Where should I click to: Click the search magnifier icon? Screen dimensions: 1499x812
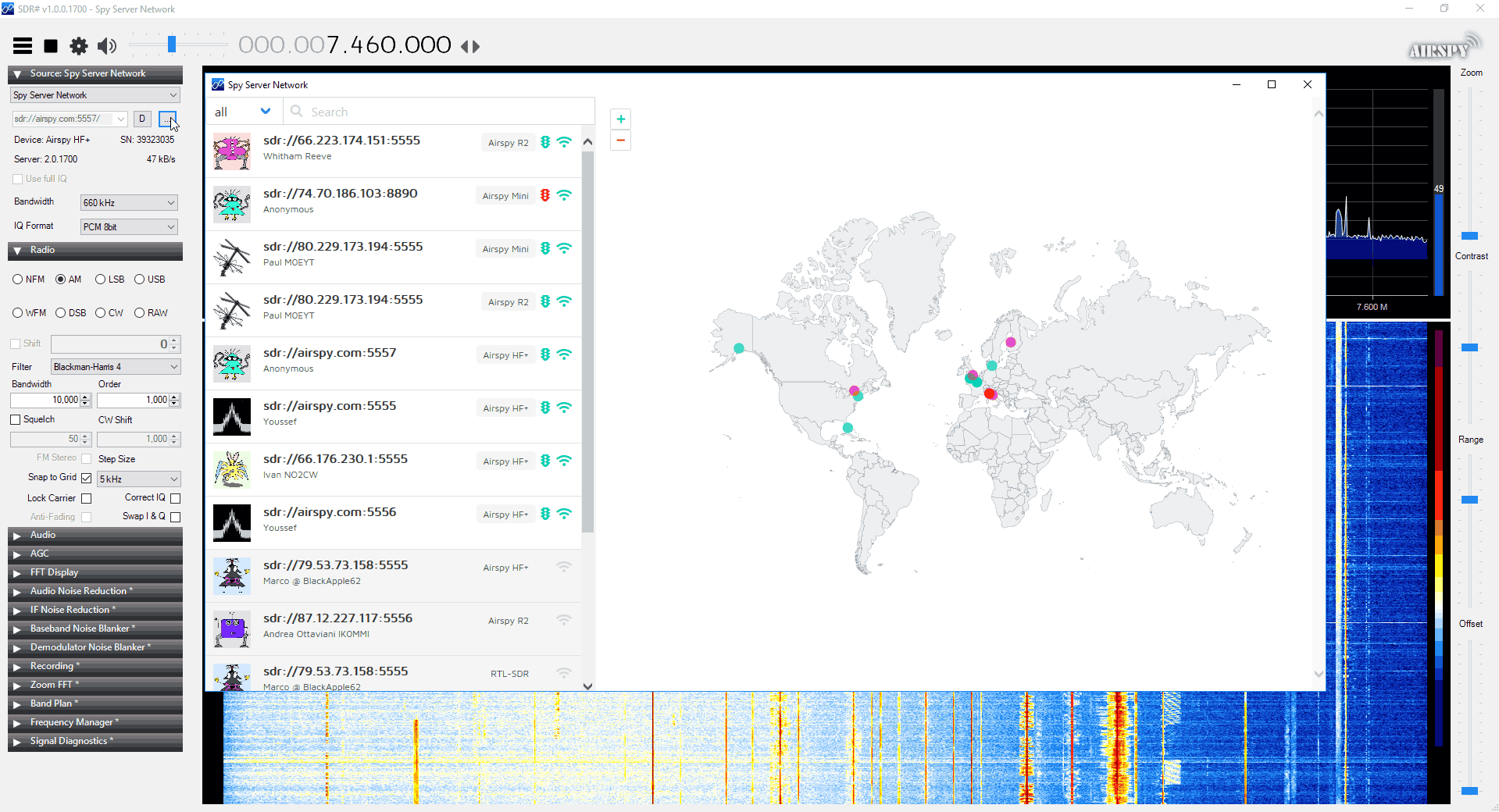pyautogui.click(x=297, y=112)
